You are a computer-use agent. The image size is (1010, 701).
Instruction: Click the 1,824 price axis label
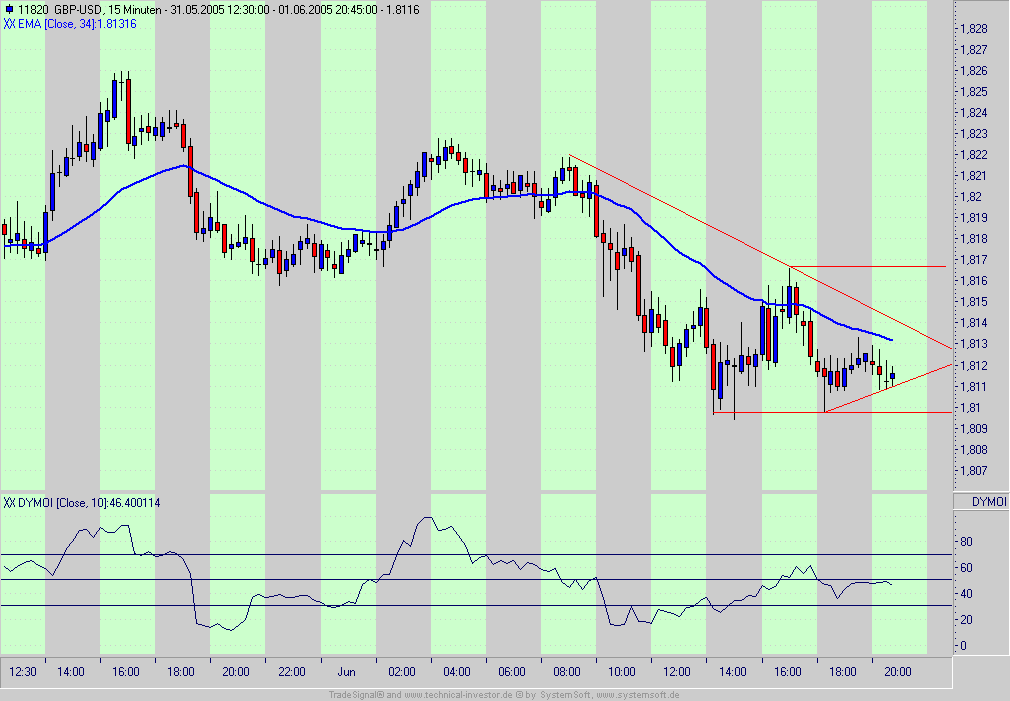coord(974,113)
